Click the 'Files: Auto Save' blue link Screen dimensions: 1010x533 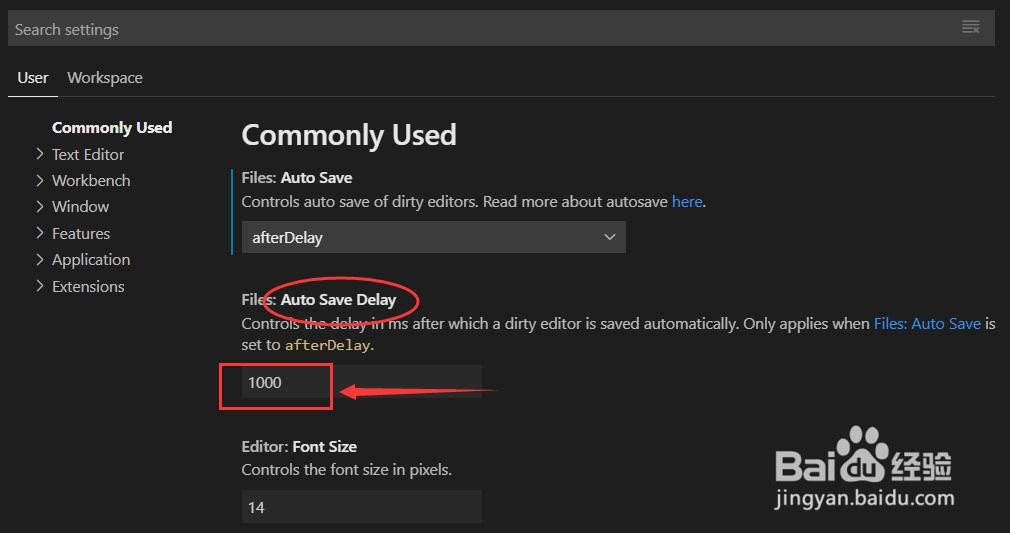click(x=927, y=324)
